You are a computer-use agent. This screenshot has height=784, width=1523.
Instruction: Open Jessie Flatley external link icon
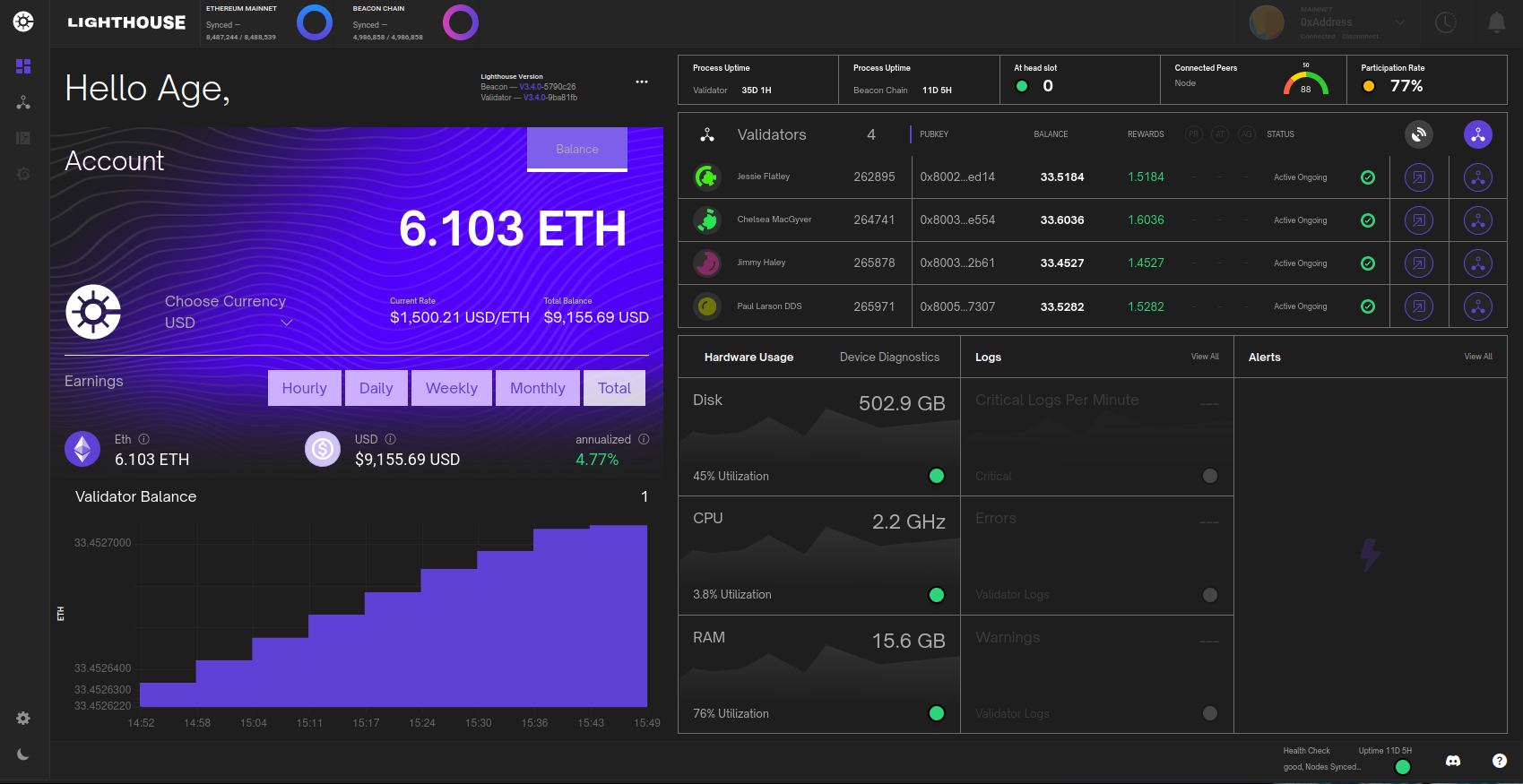[1419, 177]
